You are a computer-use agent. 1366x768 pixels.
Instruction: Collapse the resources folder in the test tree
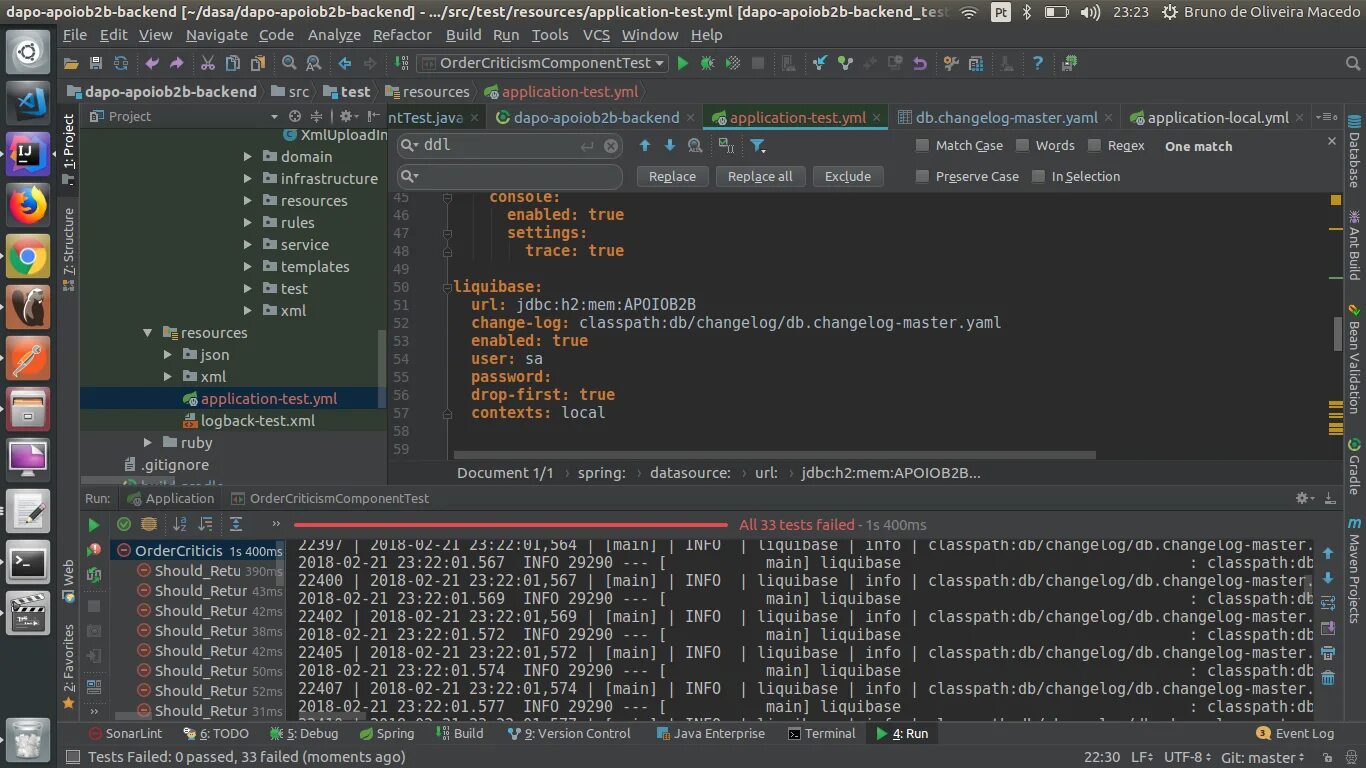click(x=147, y=333)
